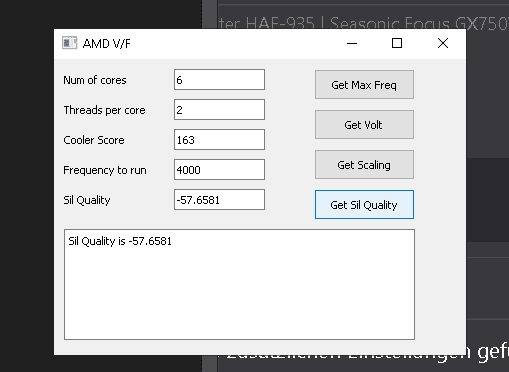This screenshot has height=372, width=509.
Task: Click the Sil Quality value field
Action: tap(219, 200)
